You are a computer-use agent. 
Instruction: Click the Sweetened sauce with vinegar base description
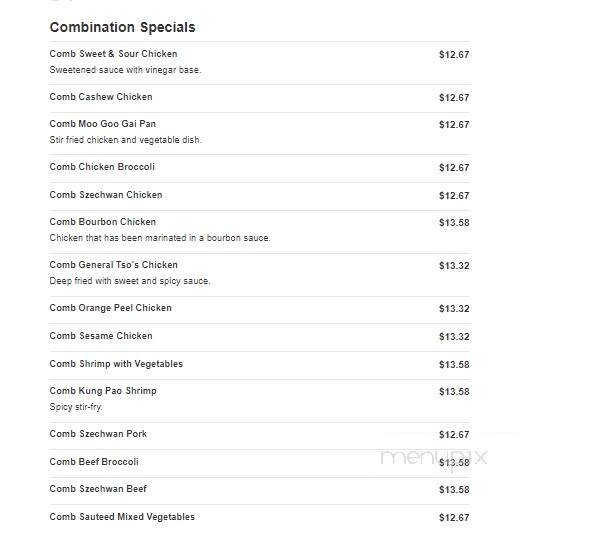tap(125, 70)
